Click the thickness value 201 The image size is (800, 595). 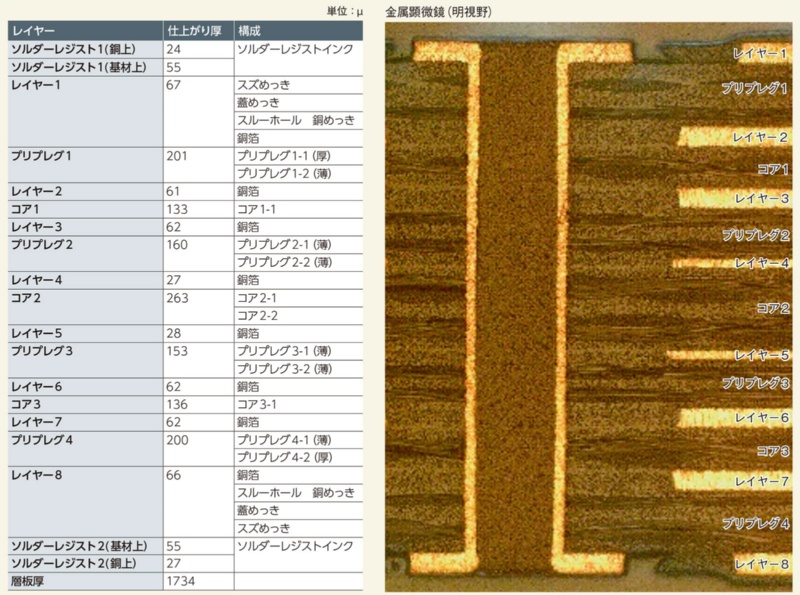[180, 156]
